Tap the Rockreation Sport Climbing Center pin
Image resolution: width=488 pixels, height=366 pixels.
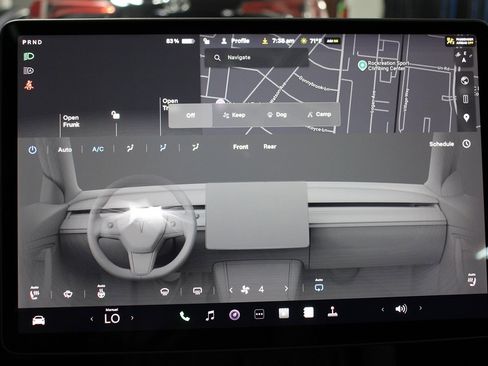click(362, 65)
